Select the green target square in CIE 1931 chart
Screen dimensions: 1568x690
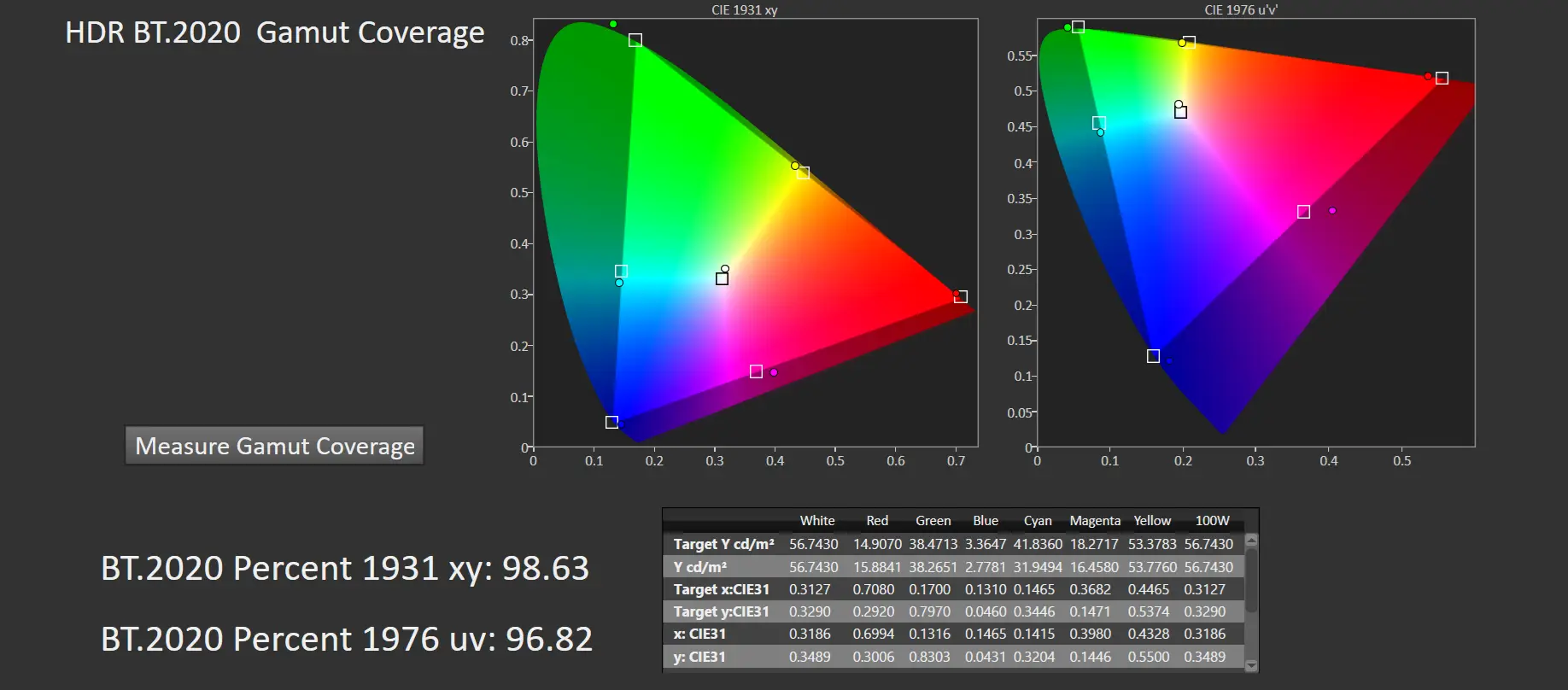click(x=635, y=40)
